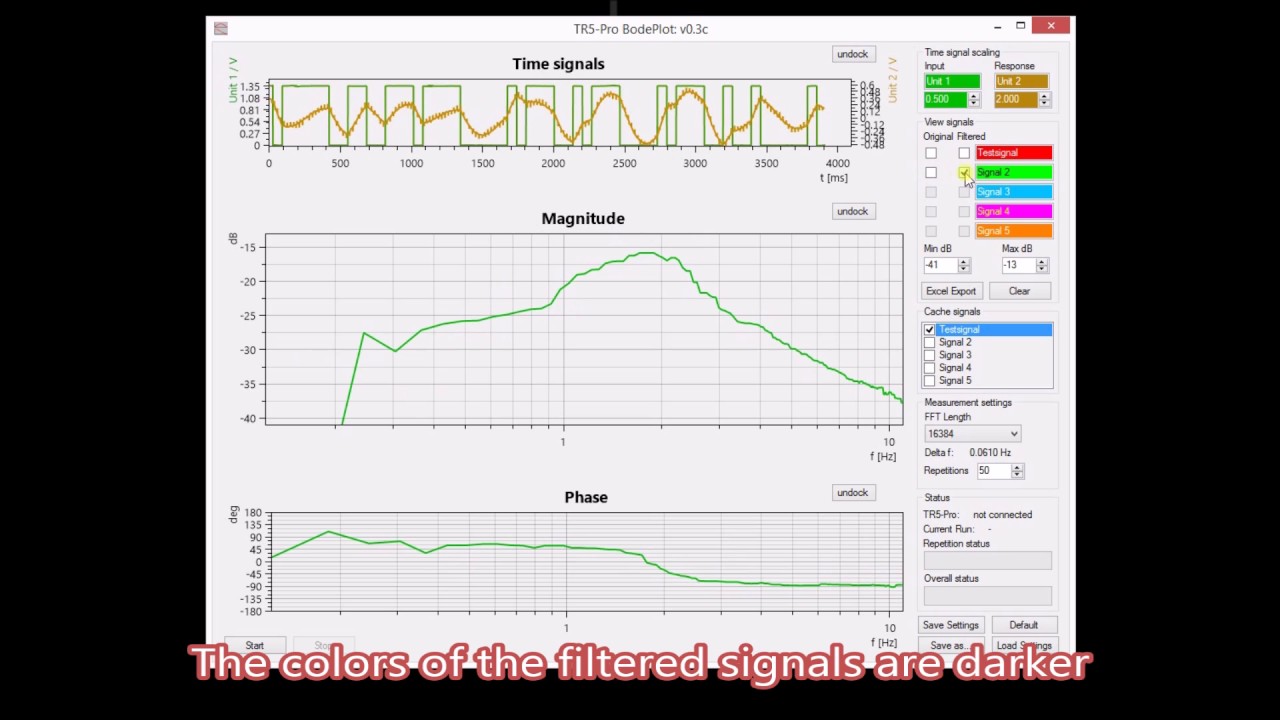The width and height of the screenshot is (1280, 720).
Task: Enable Filtered view for Testsignal
Action: [x=964, y=153]
